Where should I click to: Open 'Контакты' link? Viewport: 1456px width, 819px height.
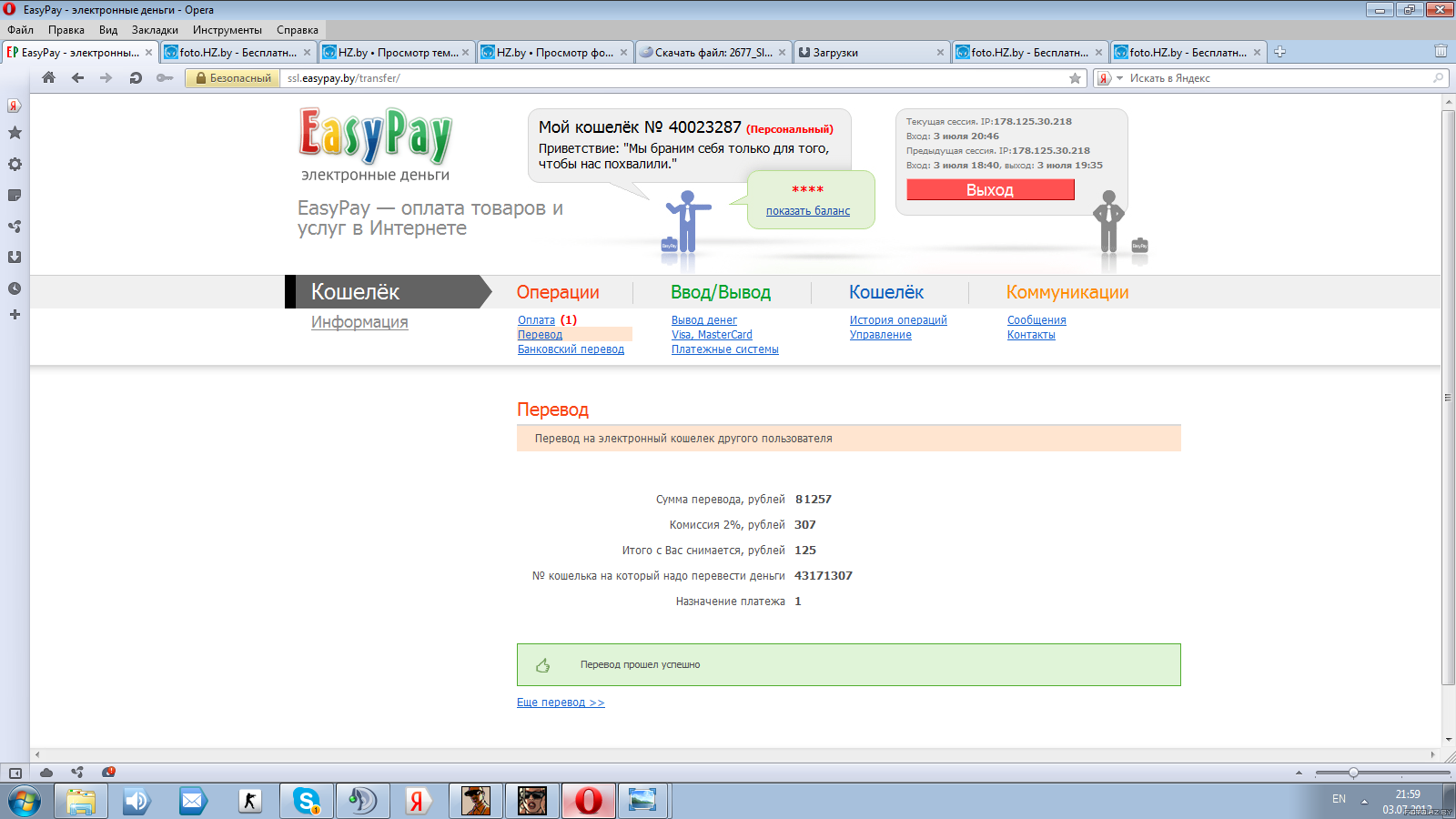1031,335
